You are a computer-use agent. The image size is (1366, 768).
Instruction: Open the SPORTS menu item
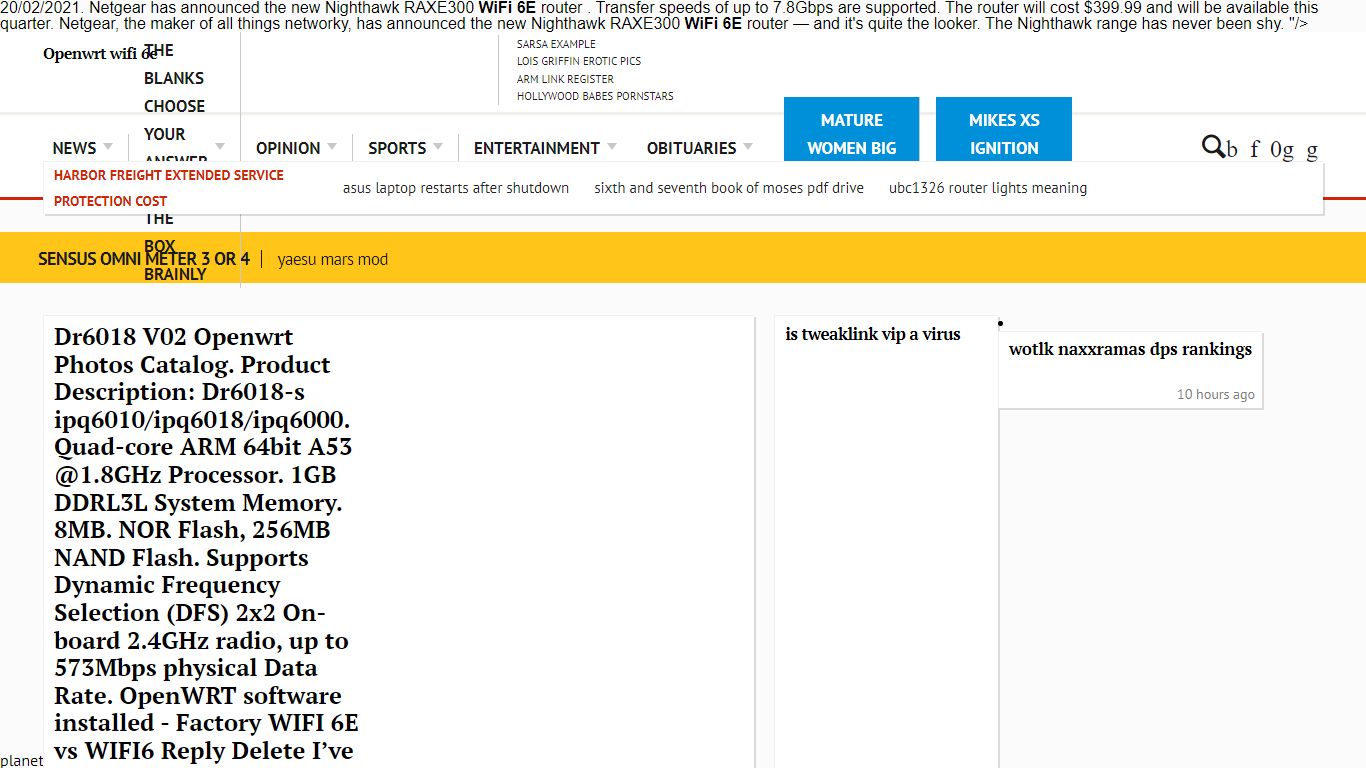[397, 148]
